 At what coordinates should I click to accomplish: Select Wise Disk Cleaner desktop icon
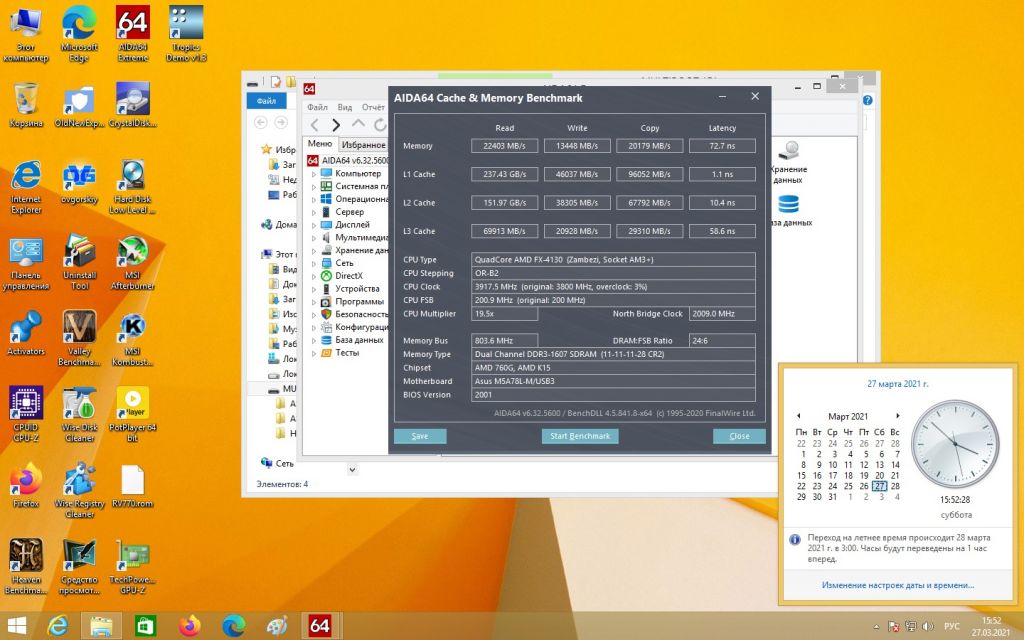coord(80,414)
